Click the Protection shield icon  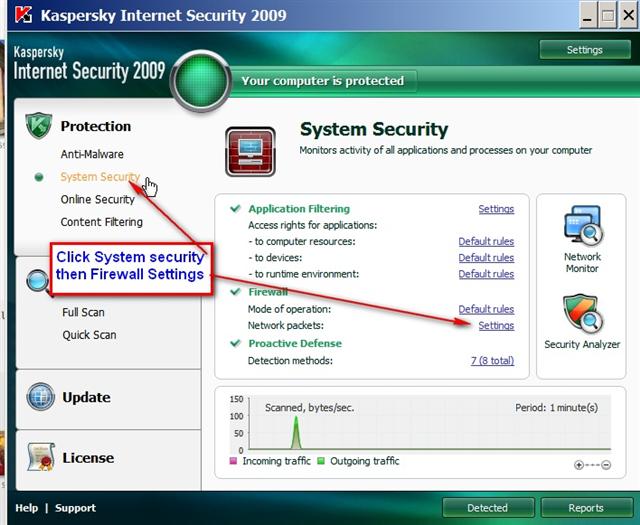(x=39, y=126)
